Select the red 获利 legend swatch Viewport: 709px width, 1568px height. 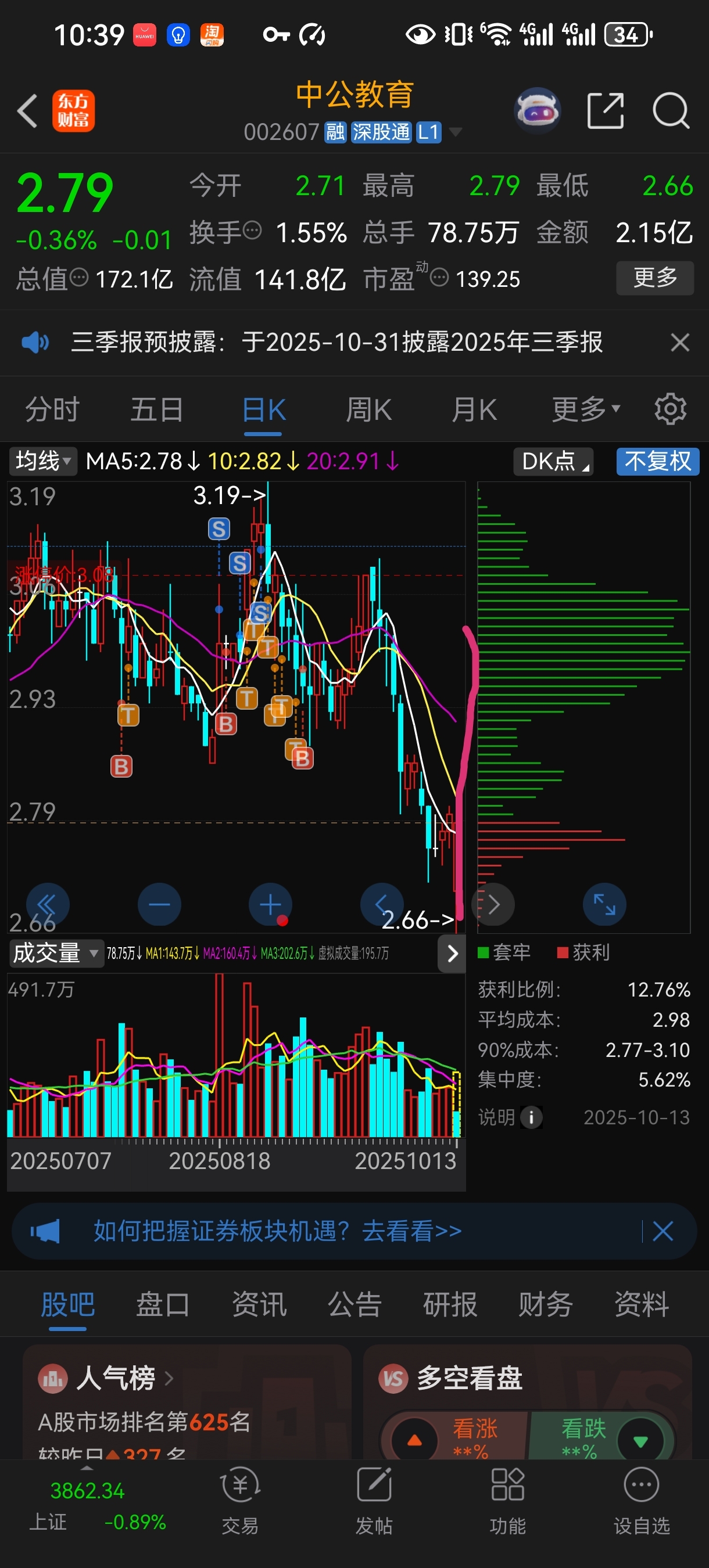563,952
